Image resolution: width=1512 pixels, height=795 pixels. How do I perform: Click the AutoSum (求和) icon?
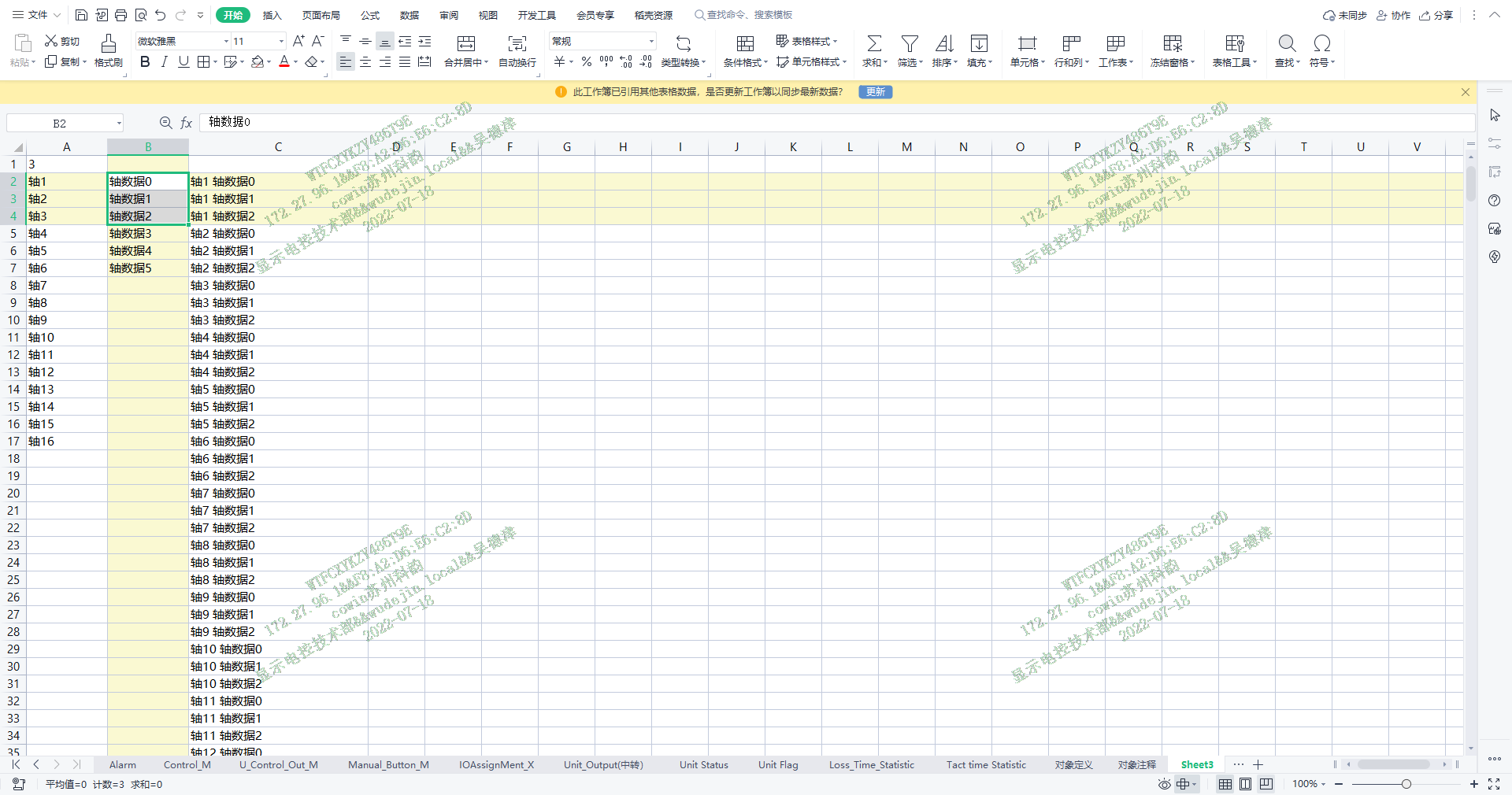click(x=873, y=44)
